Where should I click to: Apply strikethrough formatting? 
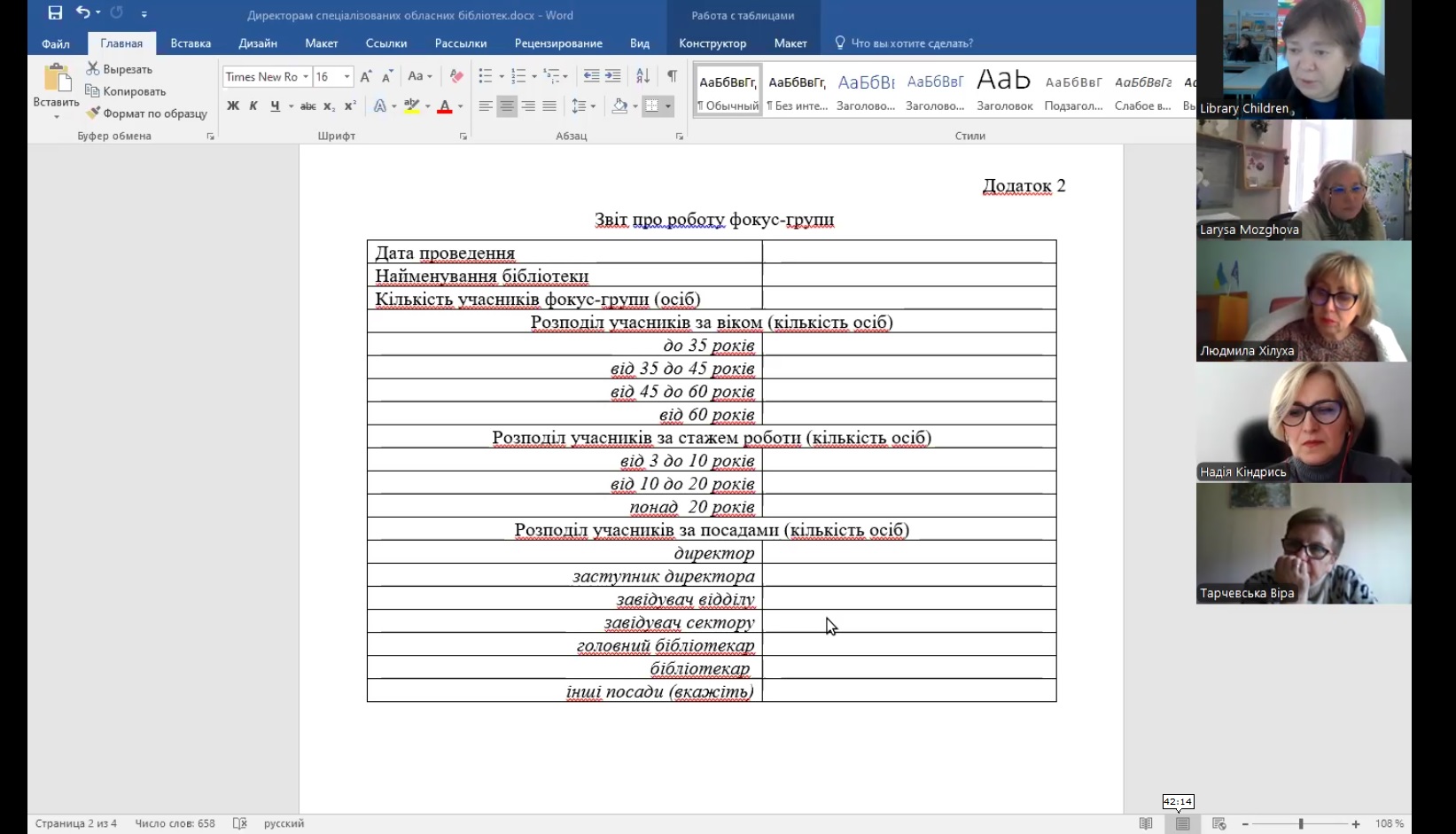308,106
